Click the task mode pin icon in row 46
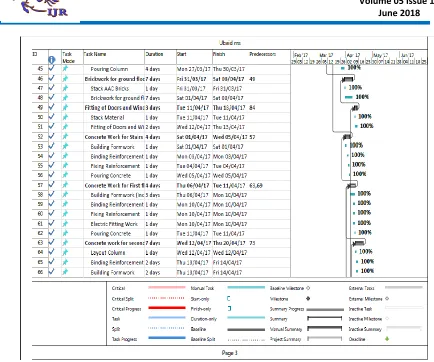Screen dimensions: 434x362 click(65, 79)
